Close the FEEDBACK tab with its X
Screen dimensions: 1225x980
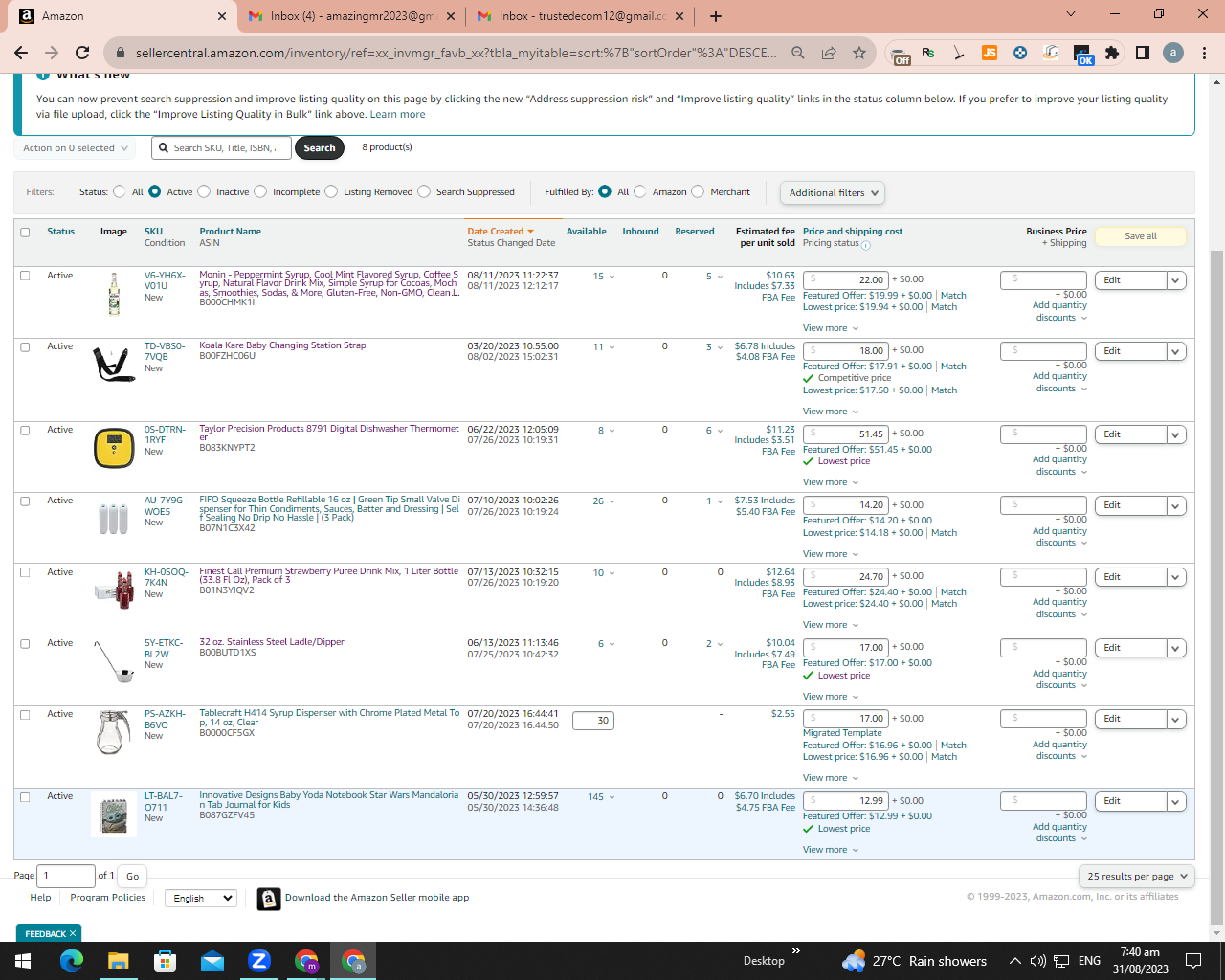click(73, 933)
